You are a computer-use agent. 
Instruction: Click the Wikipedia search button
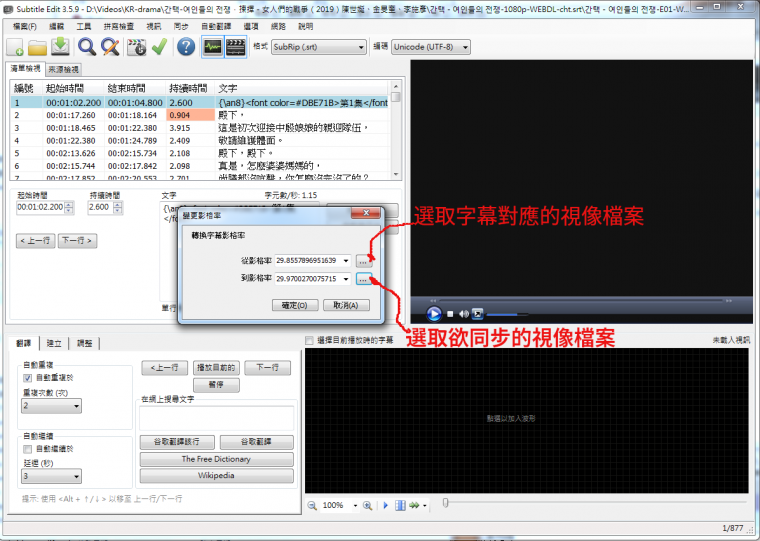[x=216, y=476]
